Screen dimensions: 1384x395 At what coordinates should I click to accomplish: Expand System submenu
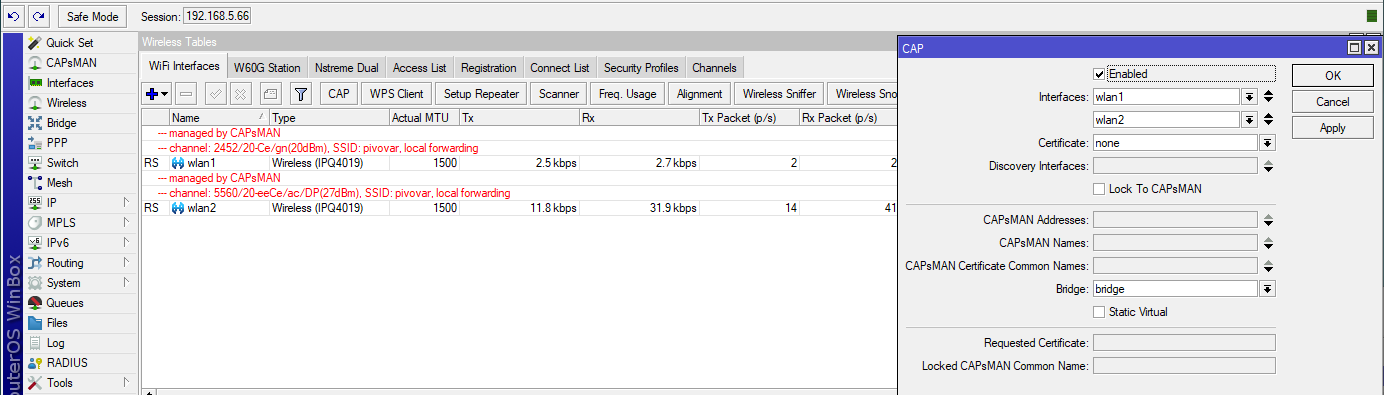(126, 283)
